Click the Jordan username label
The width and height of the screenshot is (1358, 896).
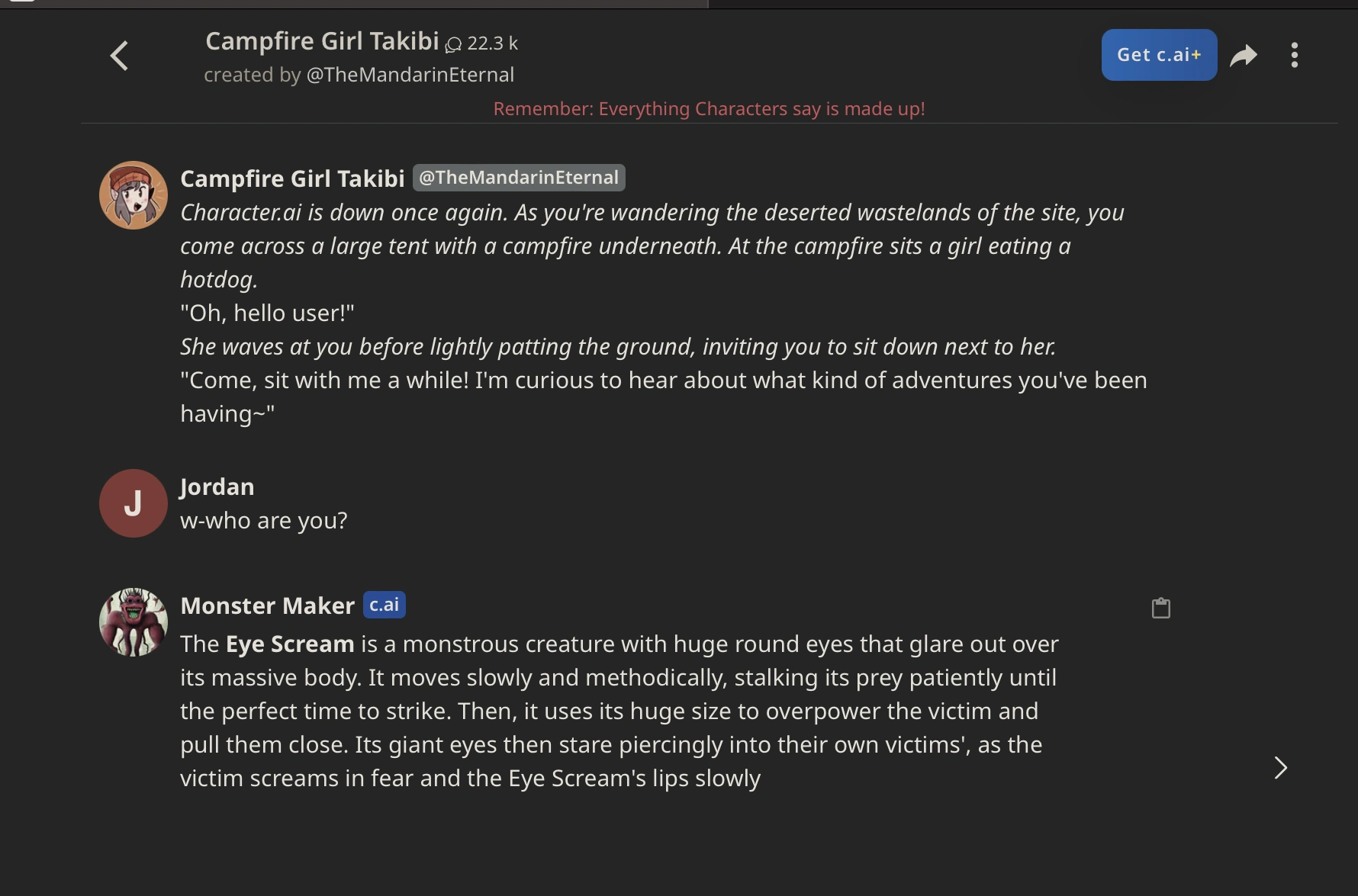(217, 487)
